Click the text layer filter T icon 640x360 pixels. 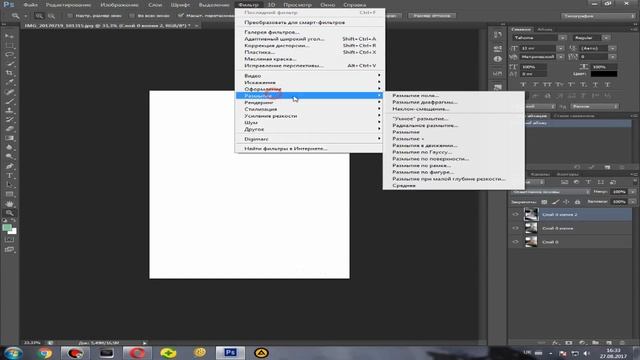point(588,182)
